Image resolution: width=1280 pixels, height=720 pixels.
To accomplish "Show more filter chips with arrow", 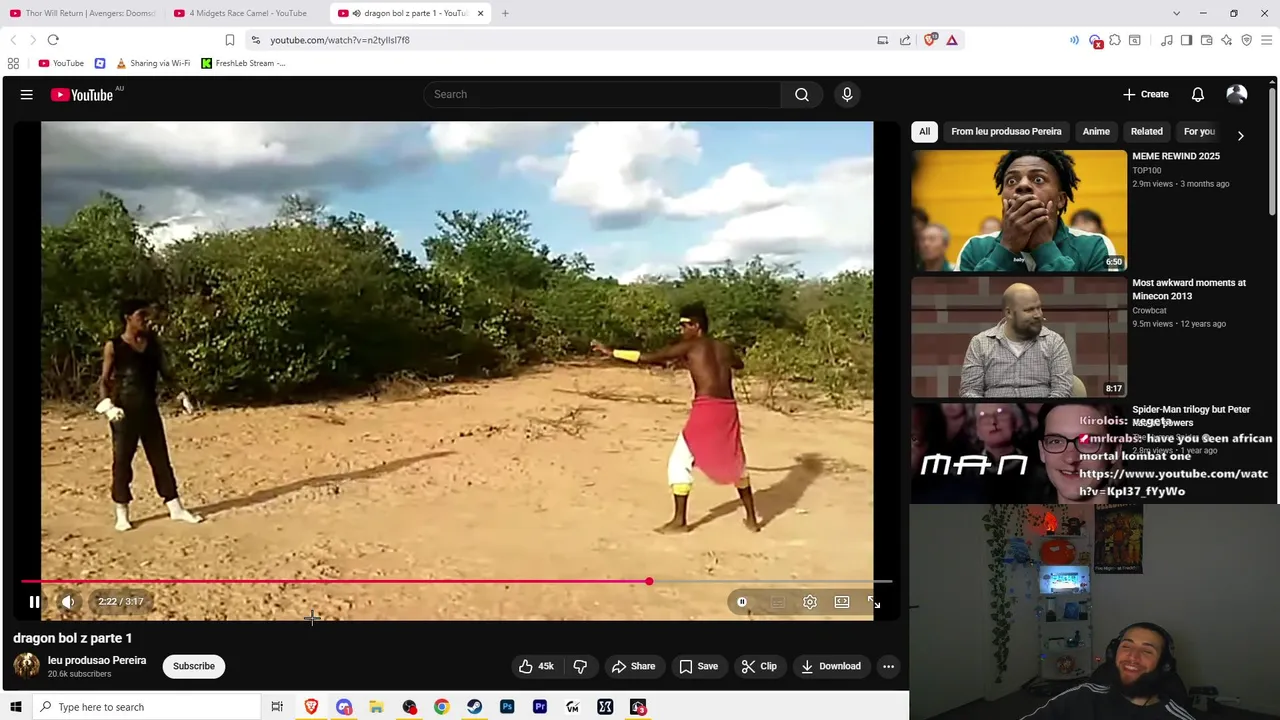I will point(1241,135).
